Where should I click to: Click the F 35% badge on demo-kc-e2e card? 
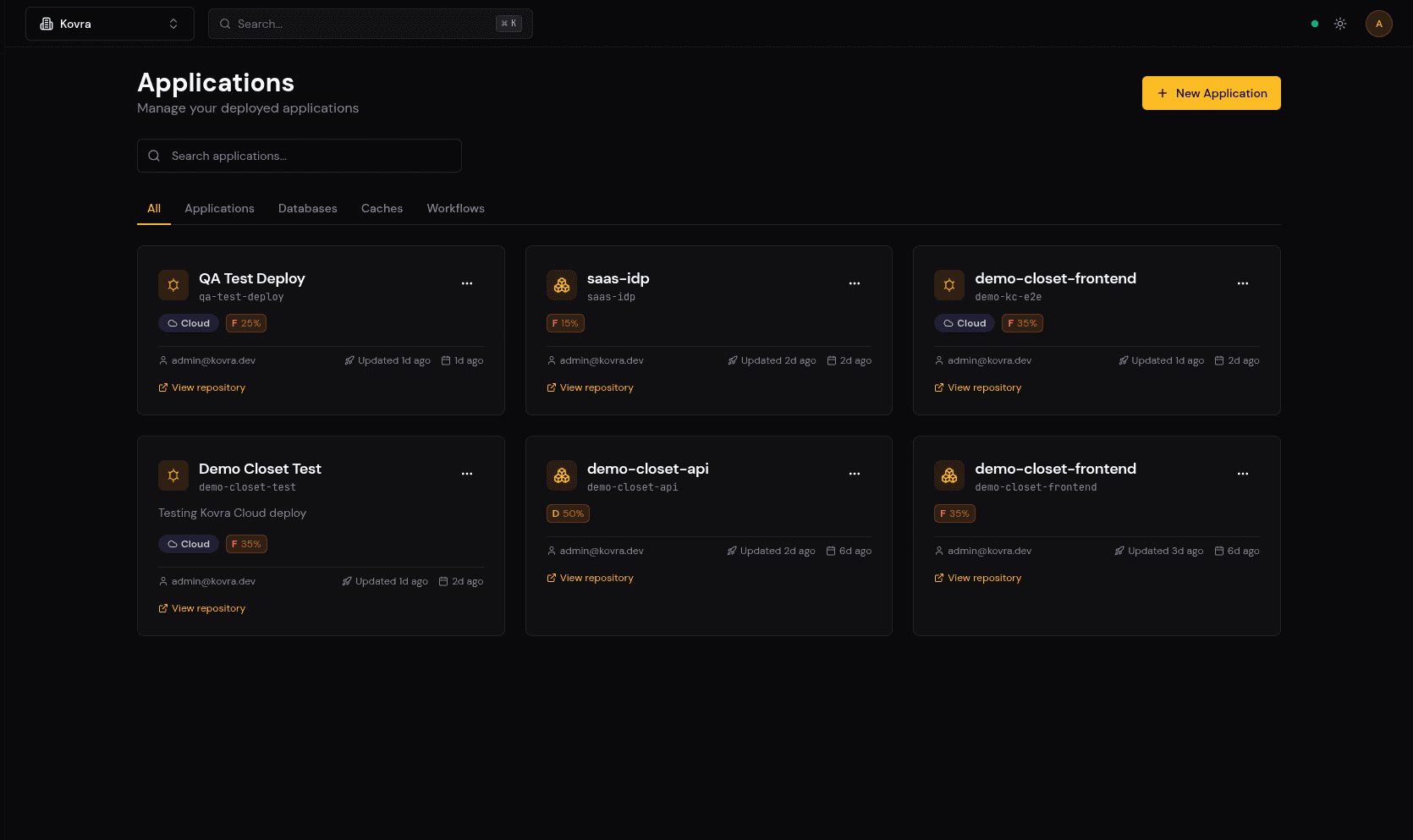point(1022,323)
